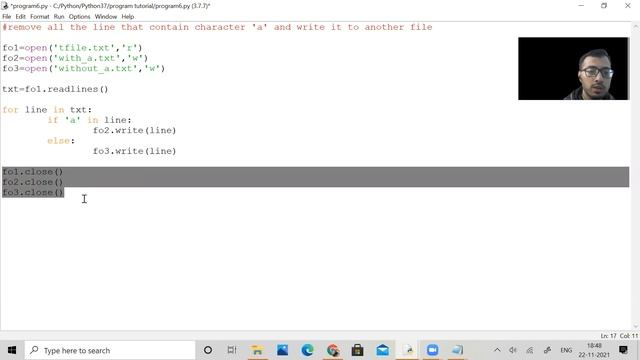The height and width of the screenshot is (360, 640).
Task: Open the Photos app on taskbar
Action: 282,350
